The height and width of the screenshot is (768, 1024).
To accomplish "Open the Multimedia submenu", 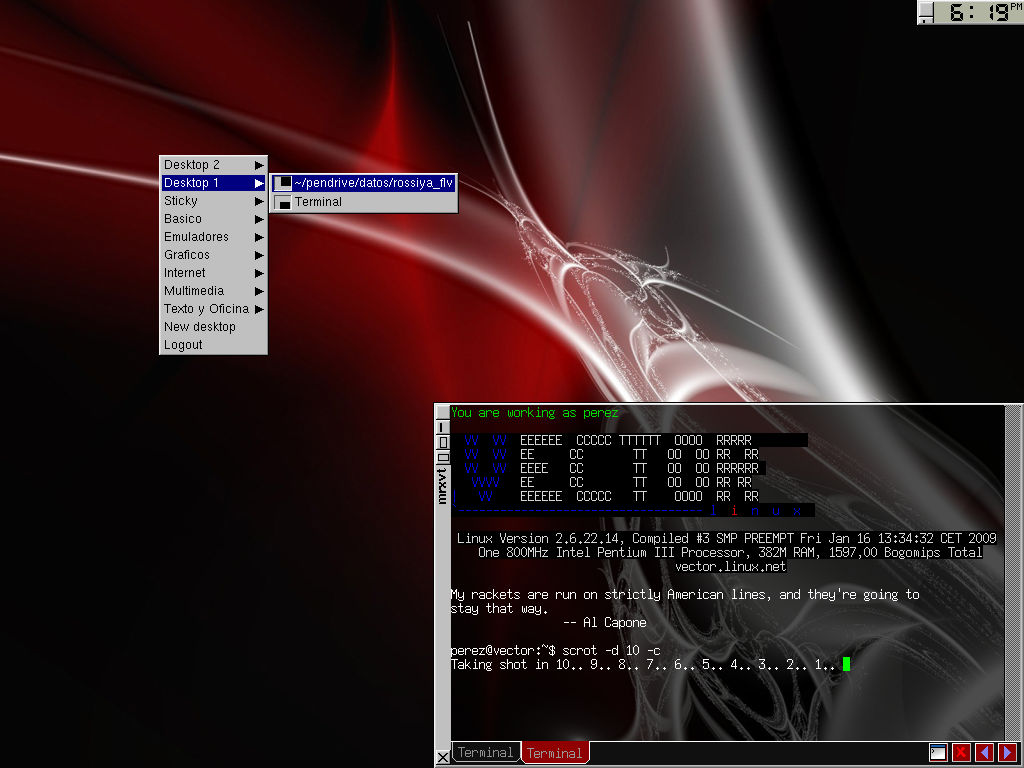I will tap(214, 291).
